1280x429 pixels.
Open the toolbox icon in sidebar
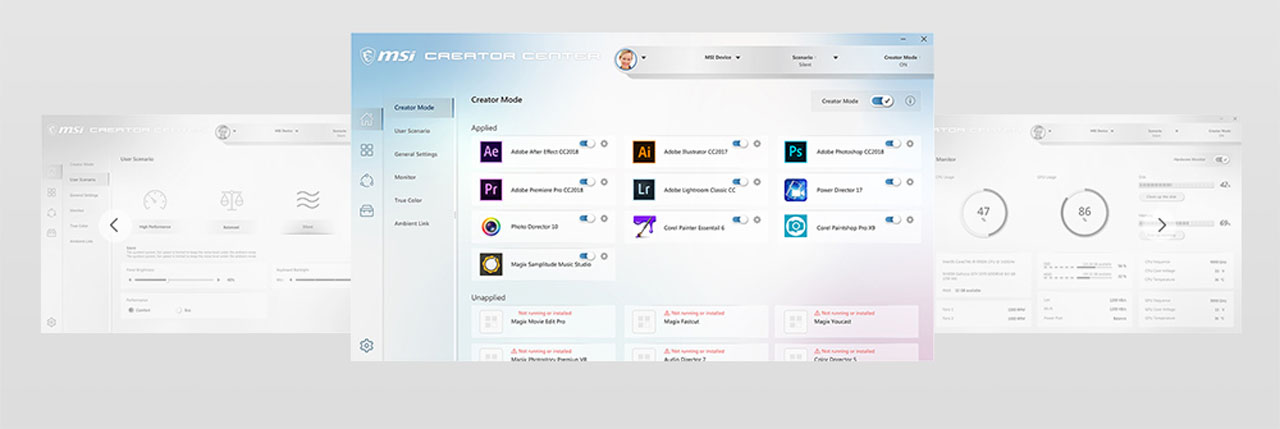(367, 210)
